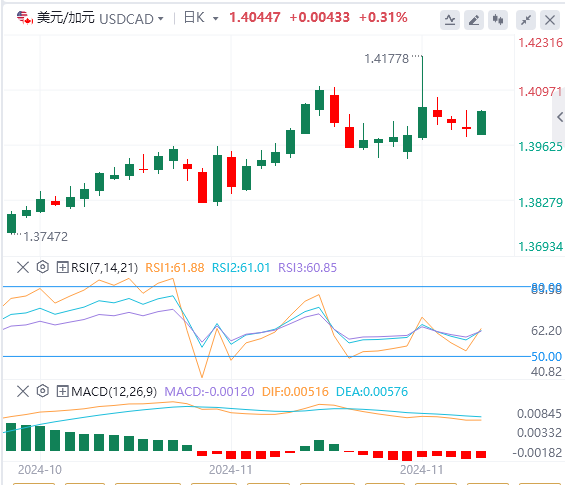565x485 pixels.
Task: Click the DIF:0.00516 value
Action: pyautogui.click(x=295, y=392)
